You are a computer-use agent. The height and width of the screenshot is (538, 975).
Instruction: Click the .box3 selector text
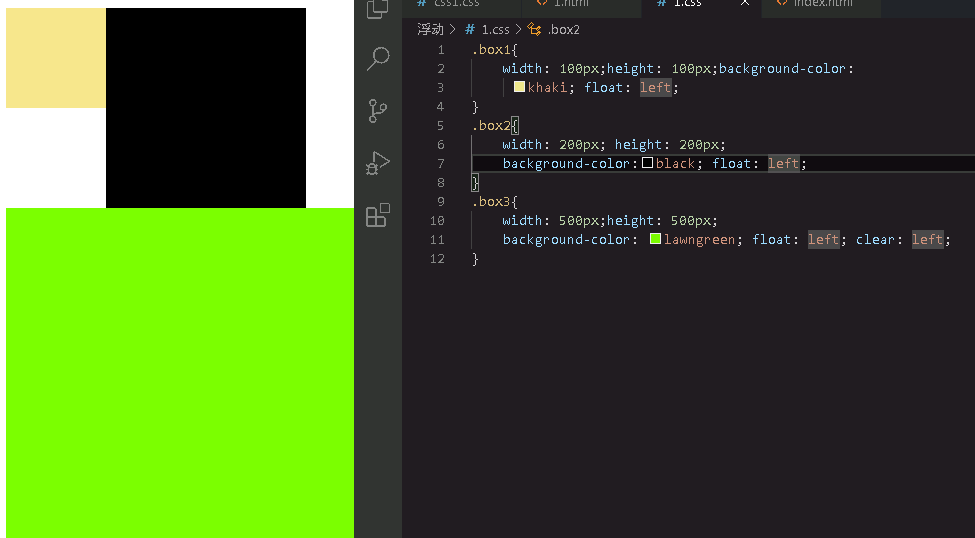(x=491, y=201)
